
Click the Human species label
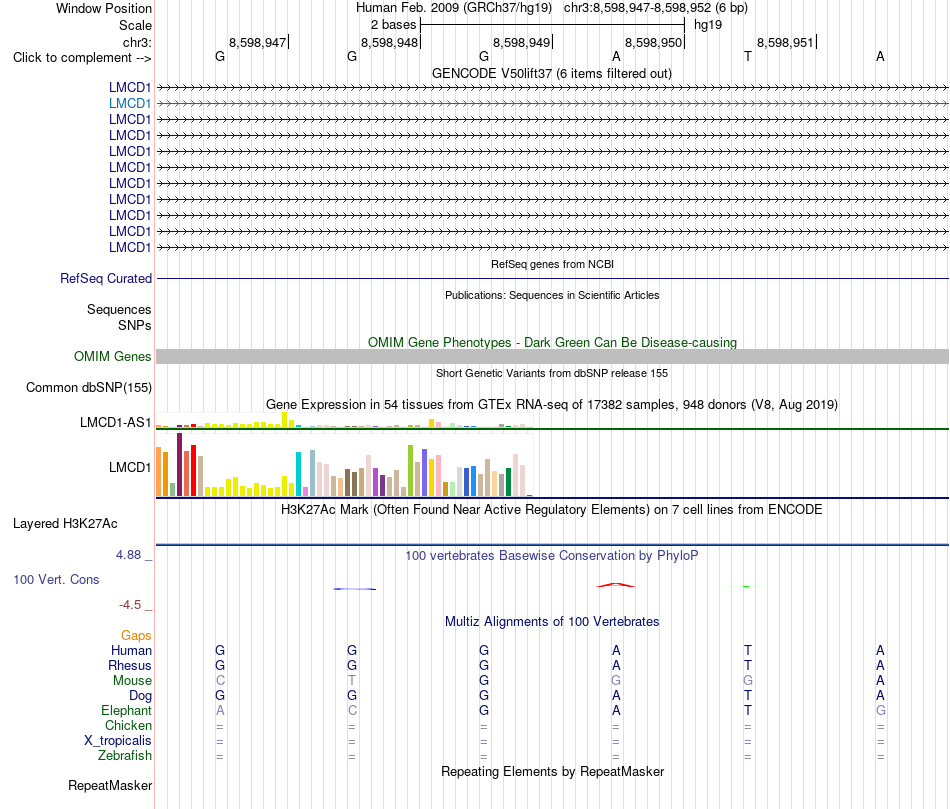click(131, 650)
